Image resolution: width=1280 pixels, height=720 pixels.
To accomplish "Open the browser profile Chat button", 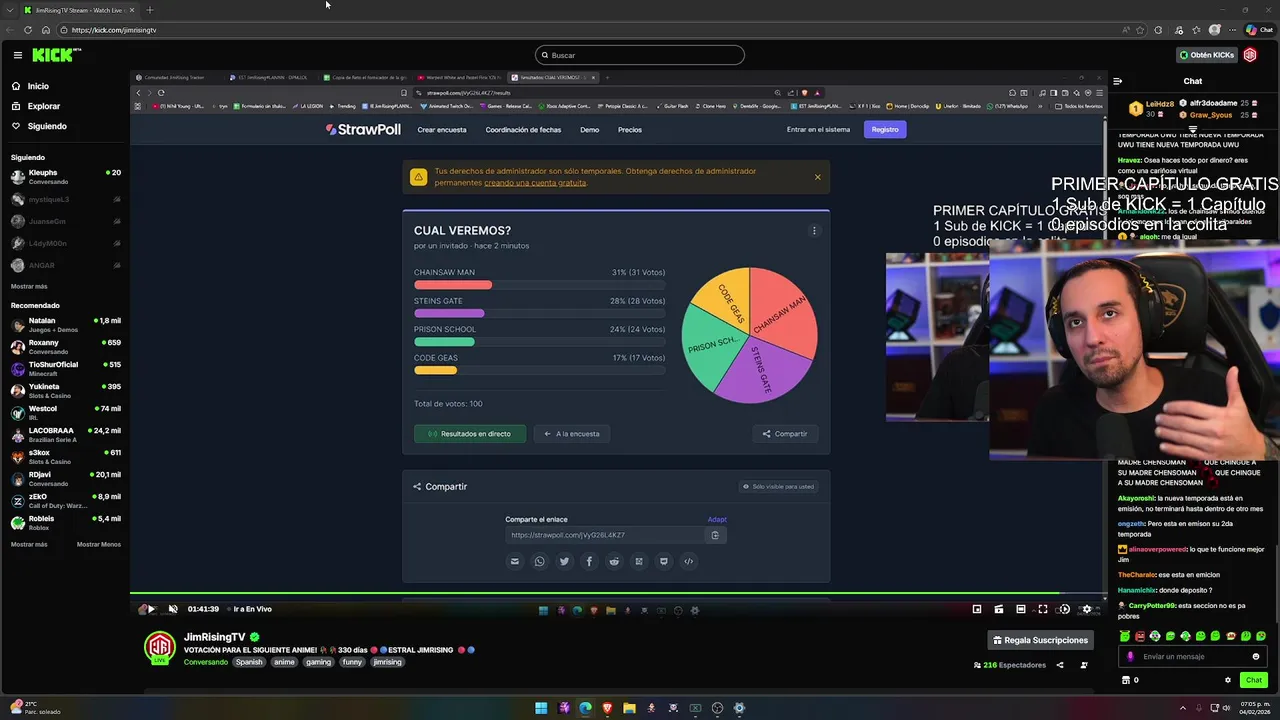I will (x=1258, y=30).
